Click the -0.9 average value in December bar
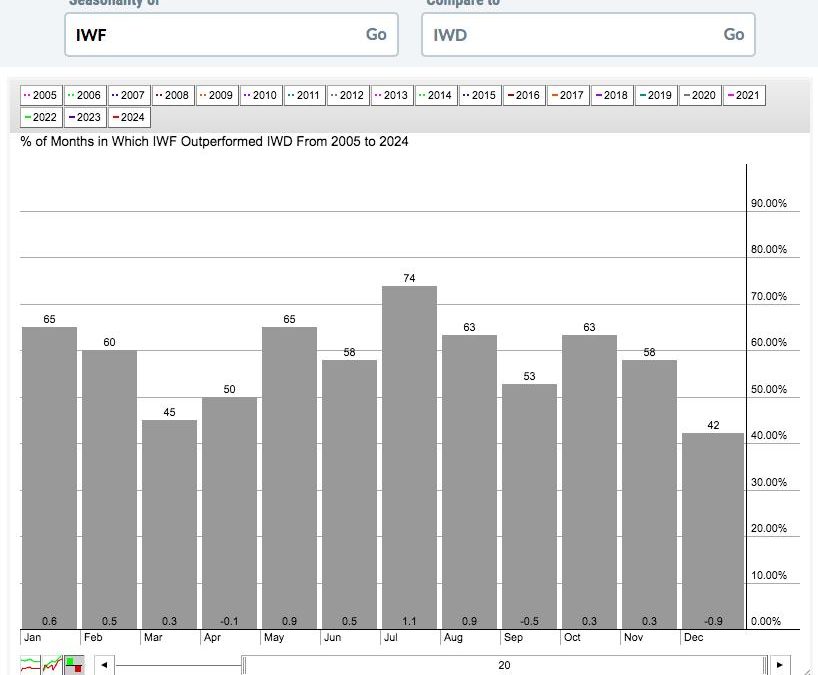 [713, 621]
